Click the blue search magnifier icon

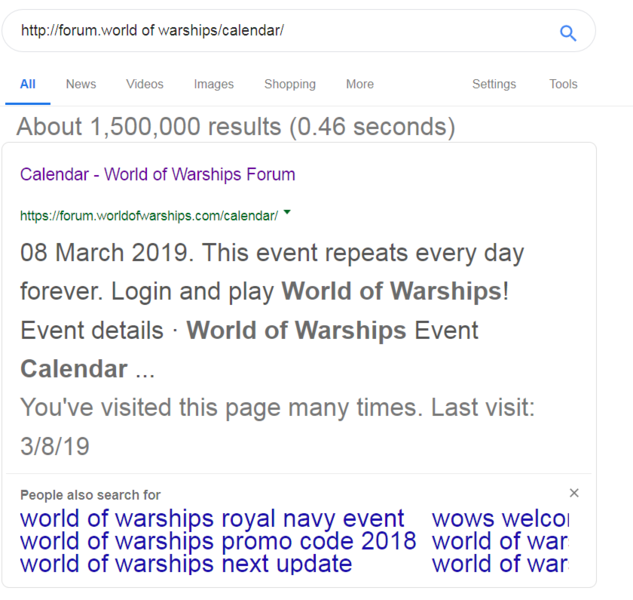pos(567,33)
